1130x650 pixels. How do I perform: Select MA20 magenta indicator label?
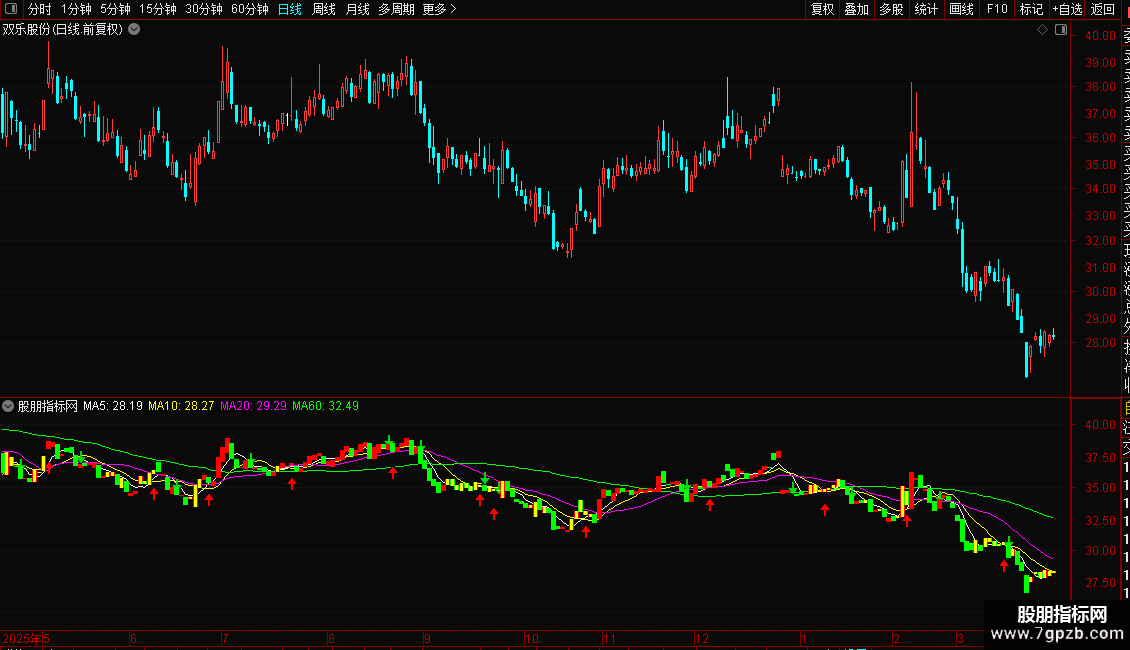(x=253, y=406)
